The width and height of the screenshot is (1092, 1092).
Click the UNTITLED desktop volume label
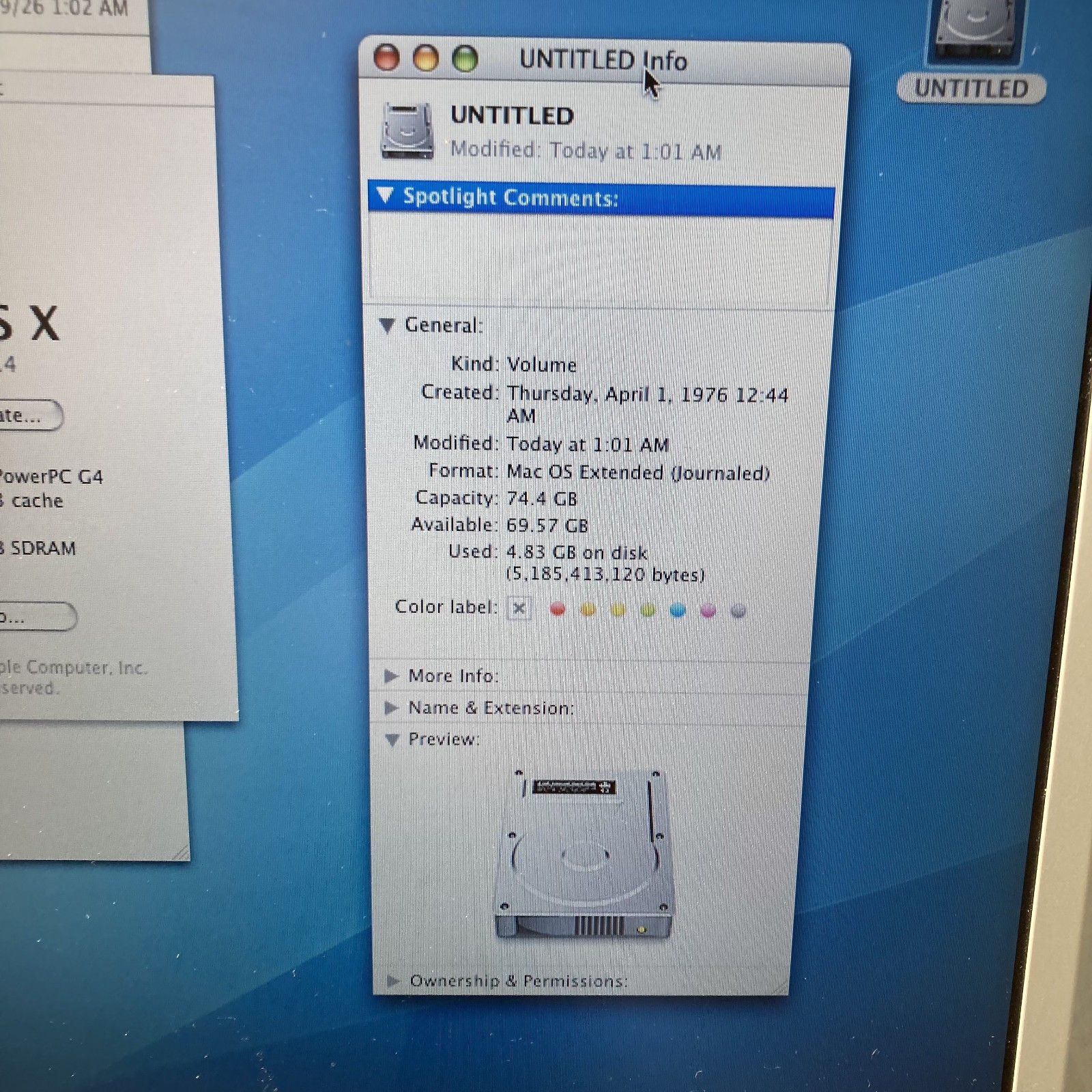pyautogui.click(x=971, y=89)
